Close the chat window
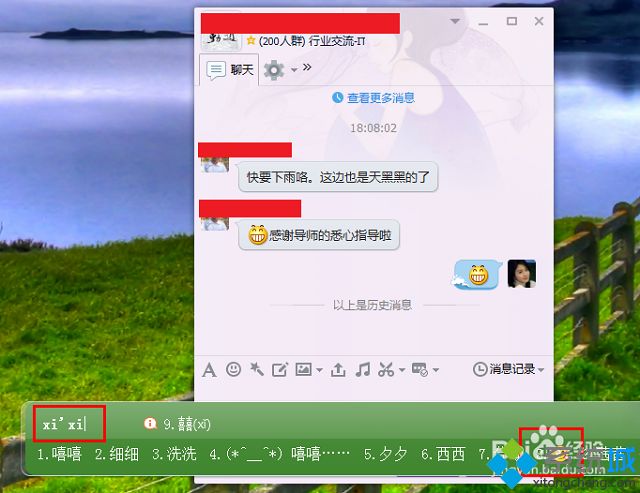This screenshot has height=493, width=640. pyautogui.click(x=539, y=21)
